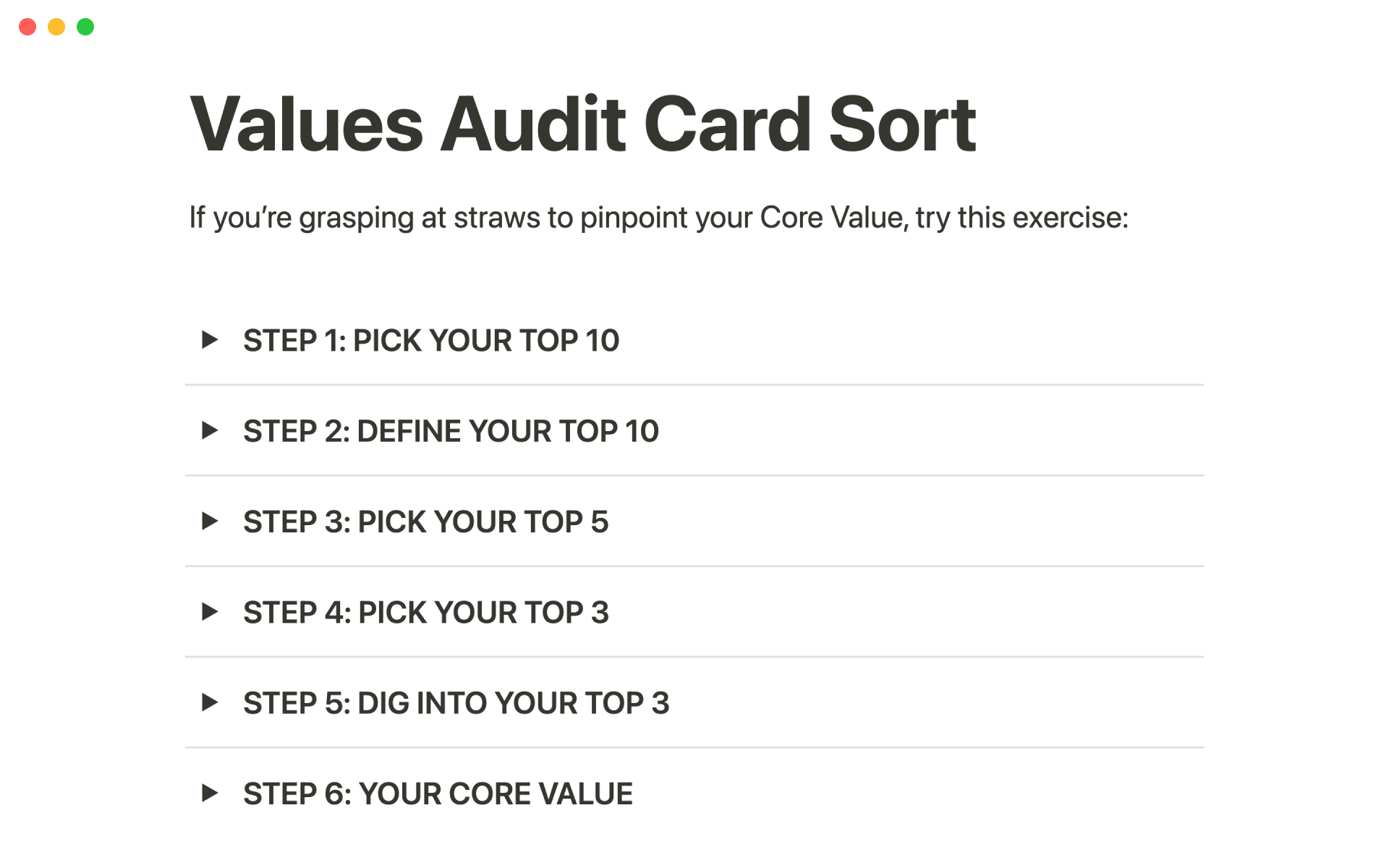
Task: Click the "STEP 5: DIG INTO YOUR TOP 3" heading
Action: click(x=456, y=703)
